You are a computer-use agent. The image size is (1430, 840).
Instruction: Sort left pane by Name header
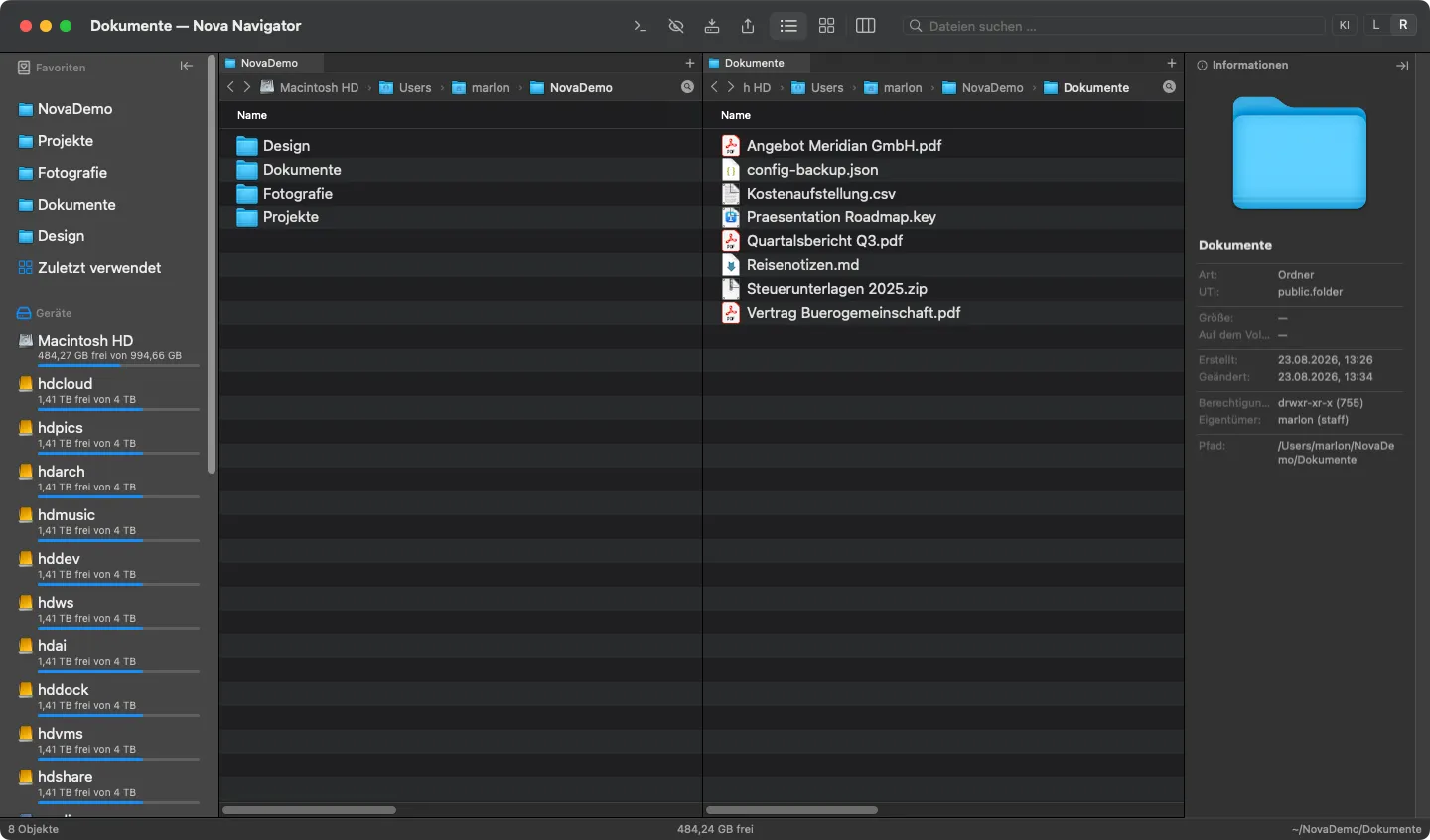click(x=252, y=115)
